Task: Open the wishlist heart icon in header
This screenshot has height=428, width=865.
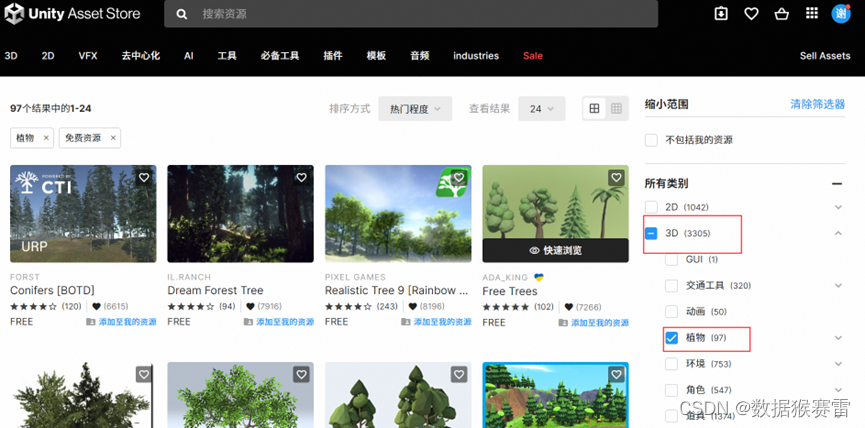Action: (751, 14)
